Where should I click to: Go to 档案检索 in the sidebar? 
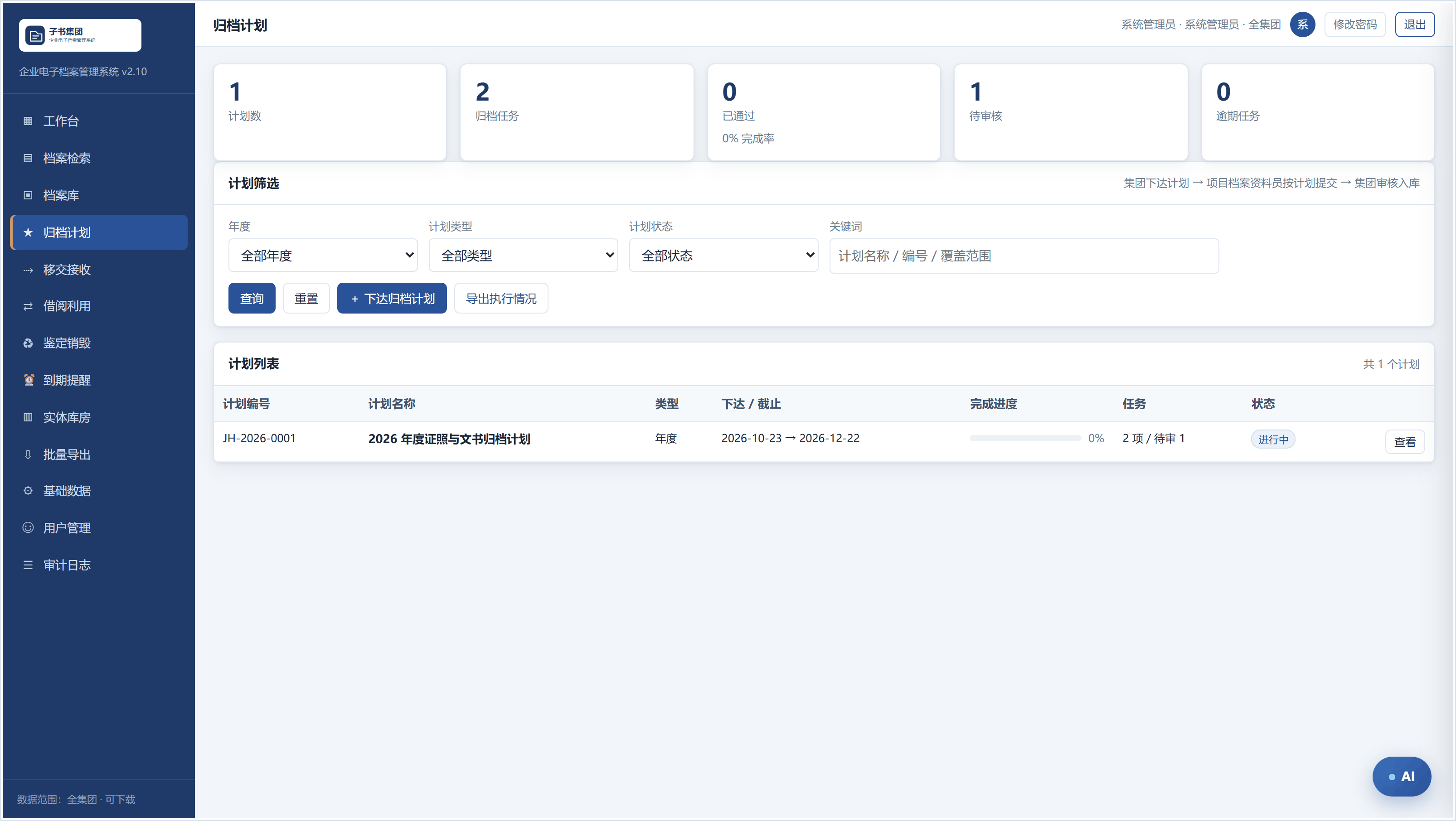click(x=99, y=158)
